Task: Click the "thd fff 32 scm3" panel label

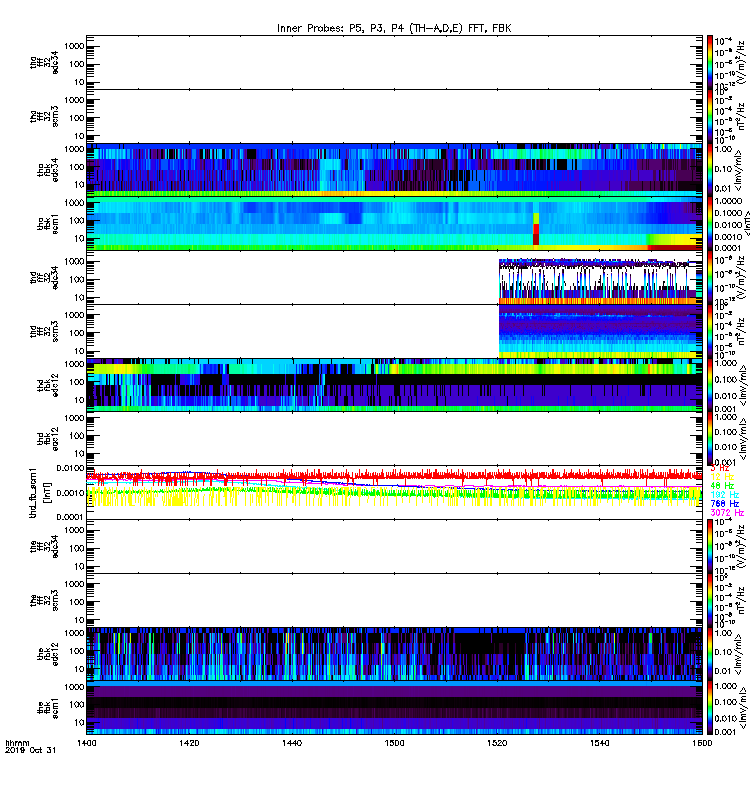Action: tap(44, 331)
